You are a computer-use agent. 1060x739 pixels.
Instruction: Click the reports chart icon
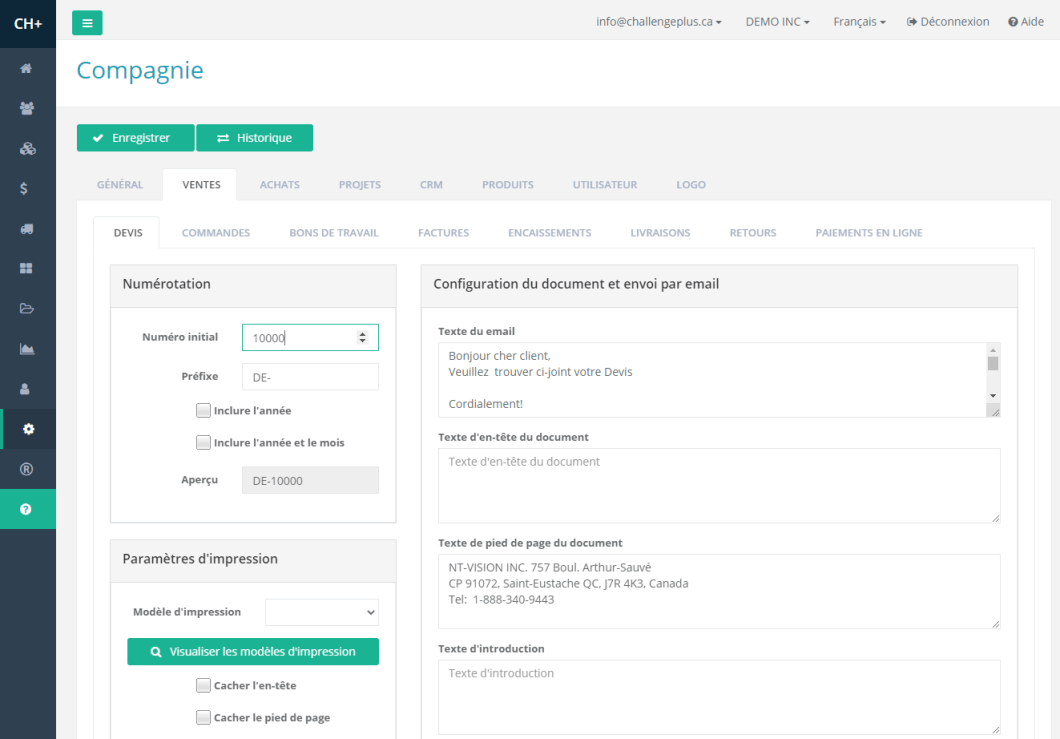click(x=27, y=348)
